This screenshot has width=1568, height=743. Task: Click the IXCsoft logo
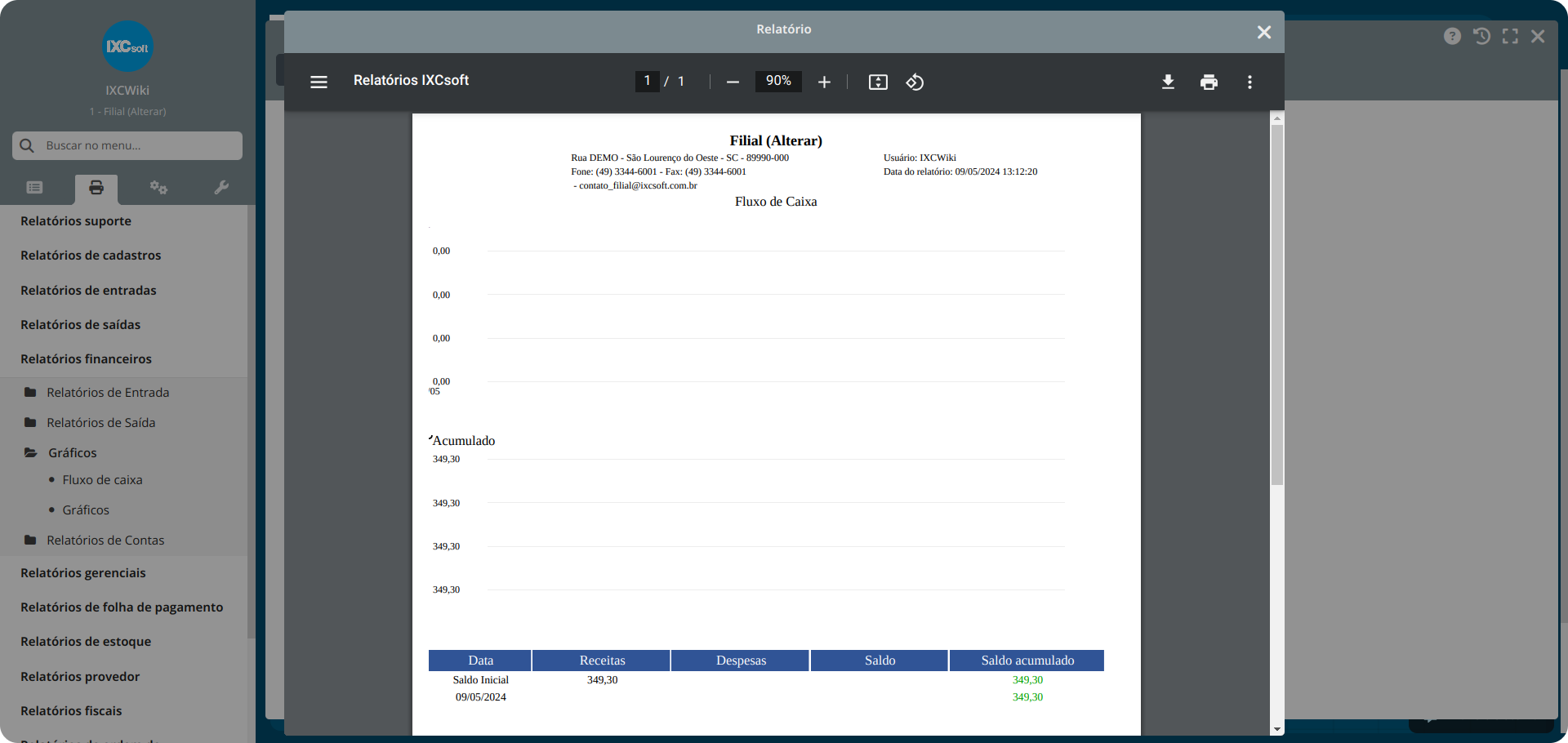click(x=128, y=47)
